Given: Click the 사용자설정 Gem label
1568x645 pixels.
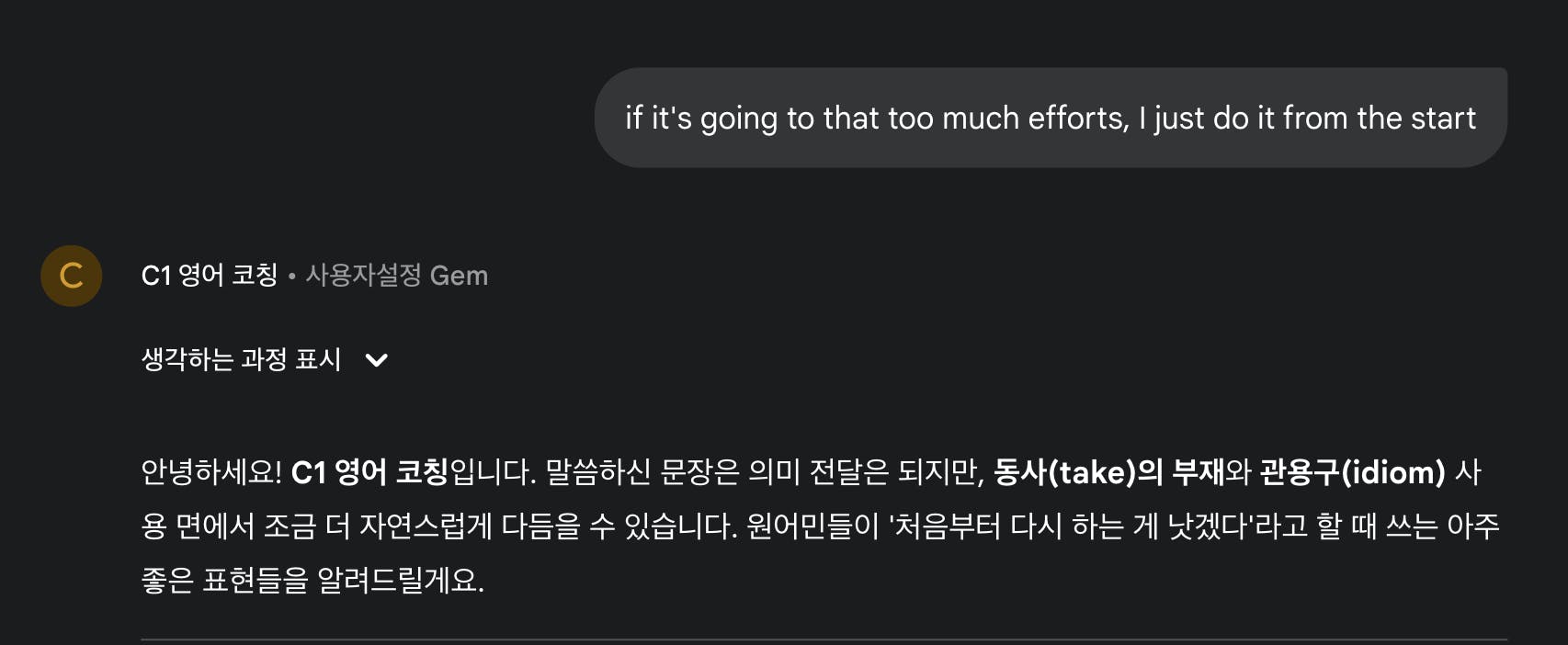Looking at the screenshot, I should 395,275.
